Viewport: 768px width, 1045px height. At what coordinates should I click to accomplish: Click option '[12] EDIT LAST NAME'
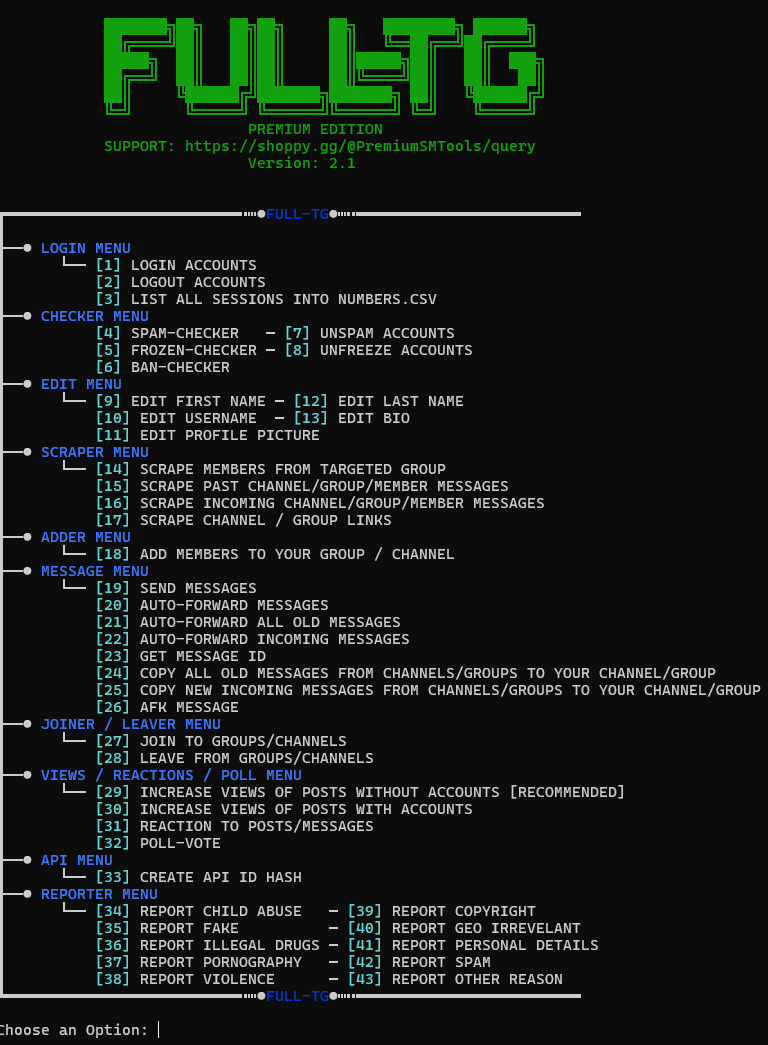coord(379,401)
